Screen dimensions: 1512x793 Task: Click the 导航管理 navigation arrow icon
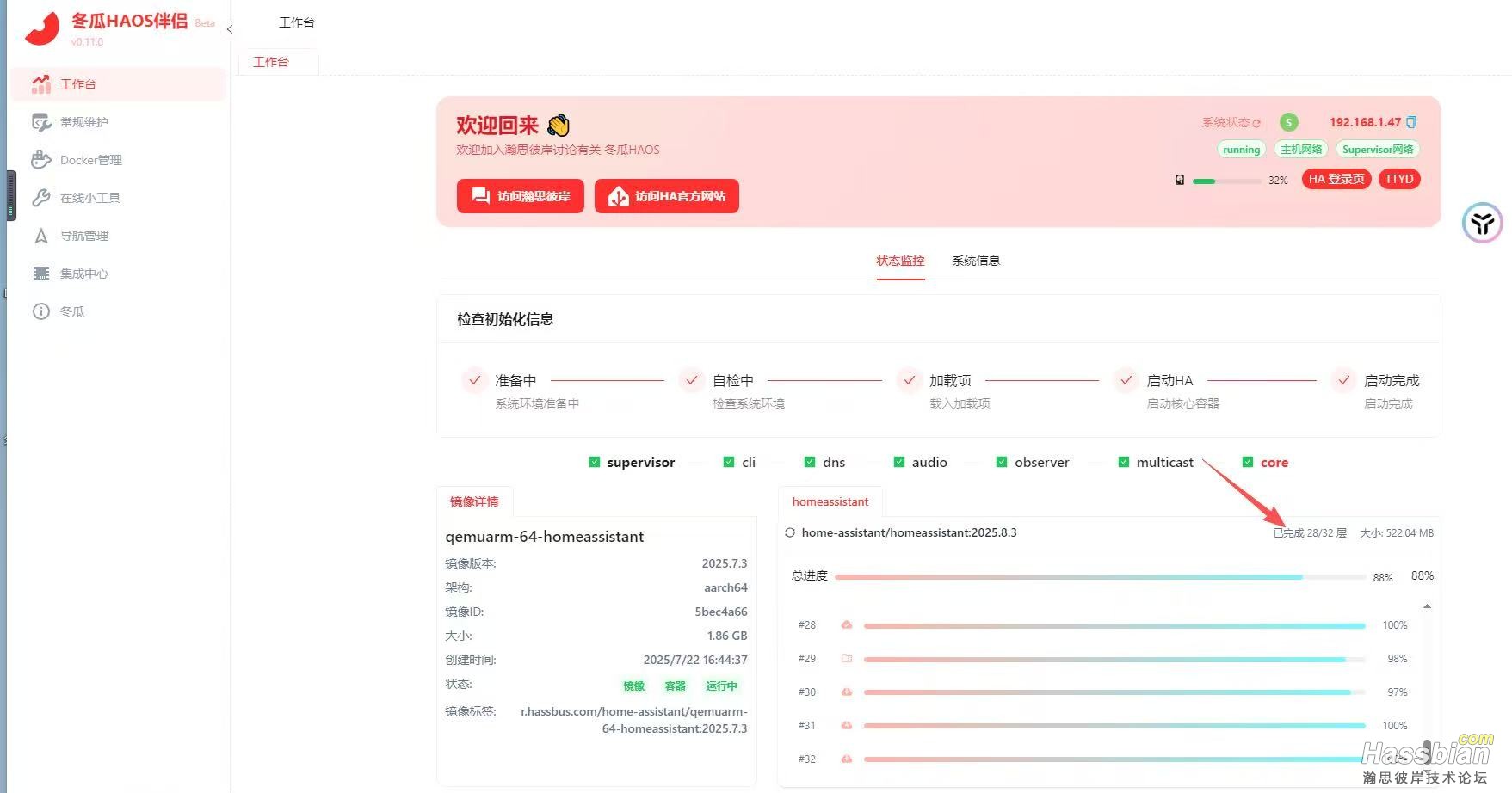click(41, 236)
